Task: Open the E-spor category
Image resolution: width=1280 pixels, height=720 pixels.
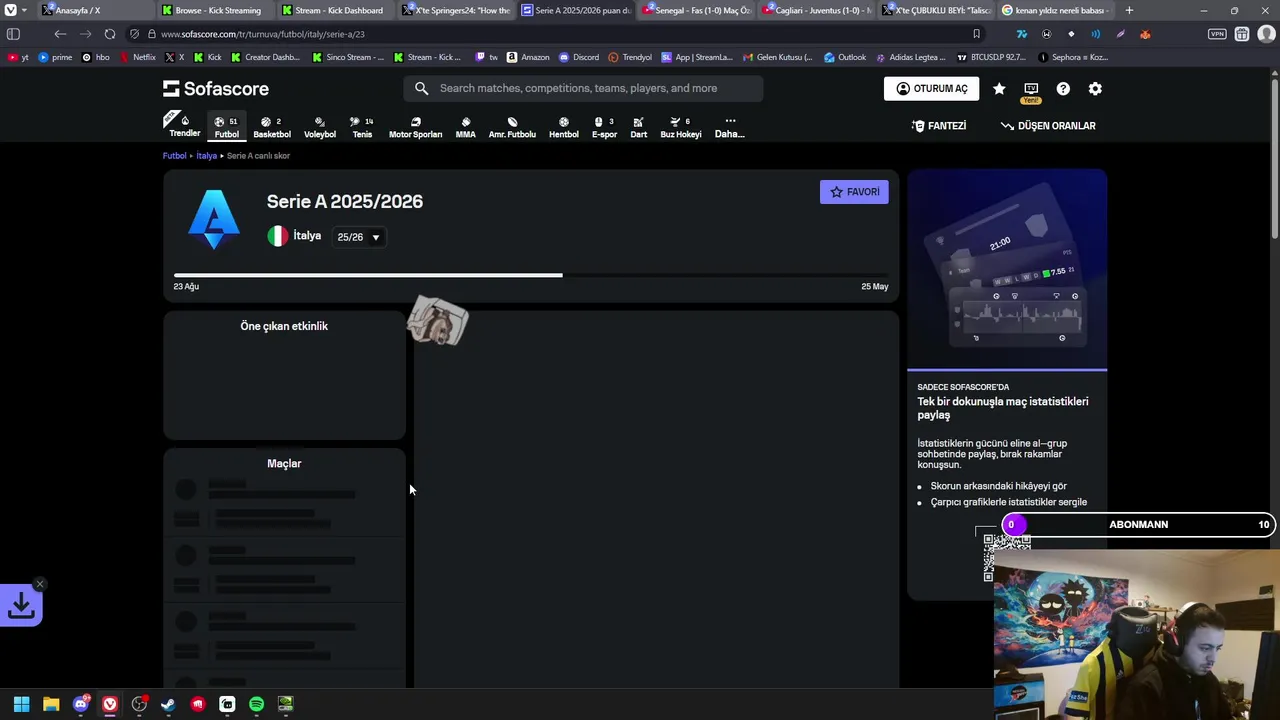Action: click(x=604, y=126)
